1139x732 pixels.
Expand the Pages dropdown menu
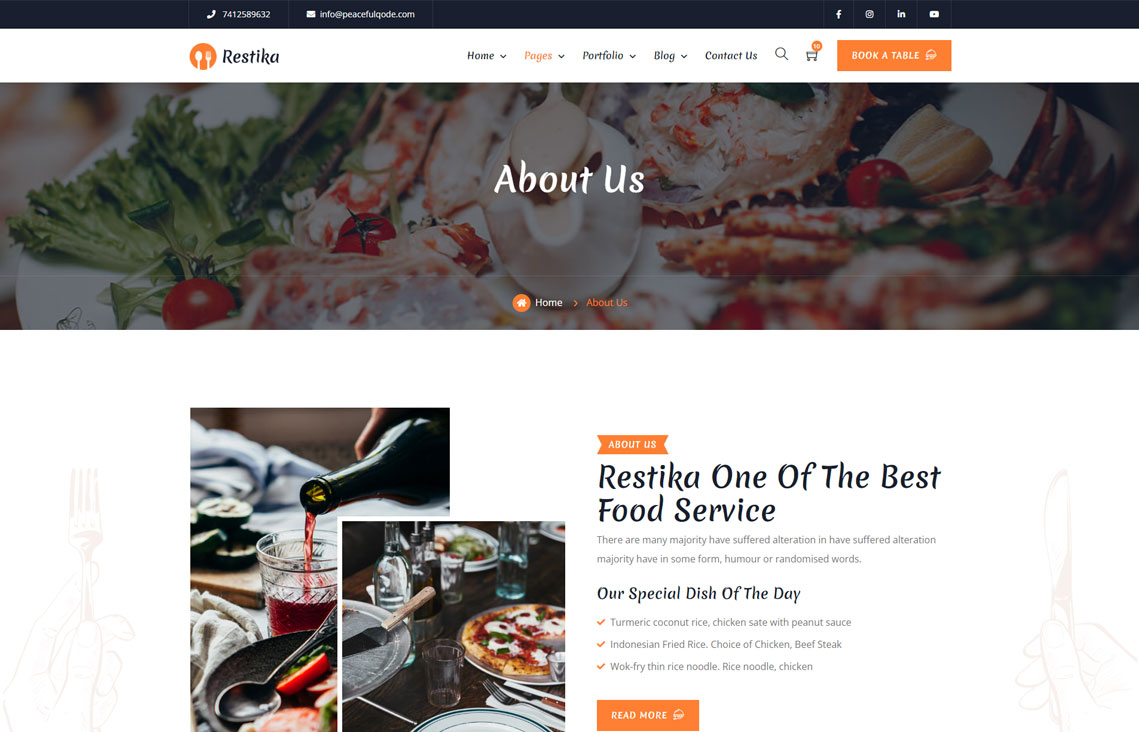(544, 56)
